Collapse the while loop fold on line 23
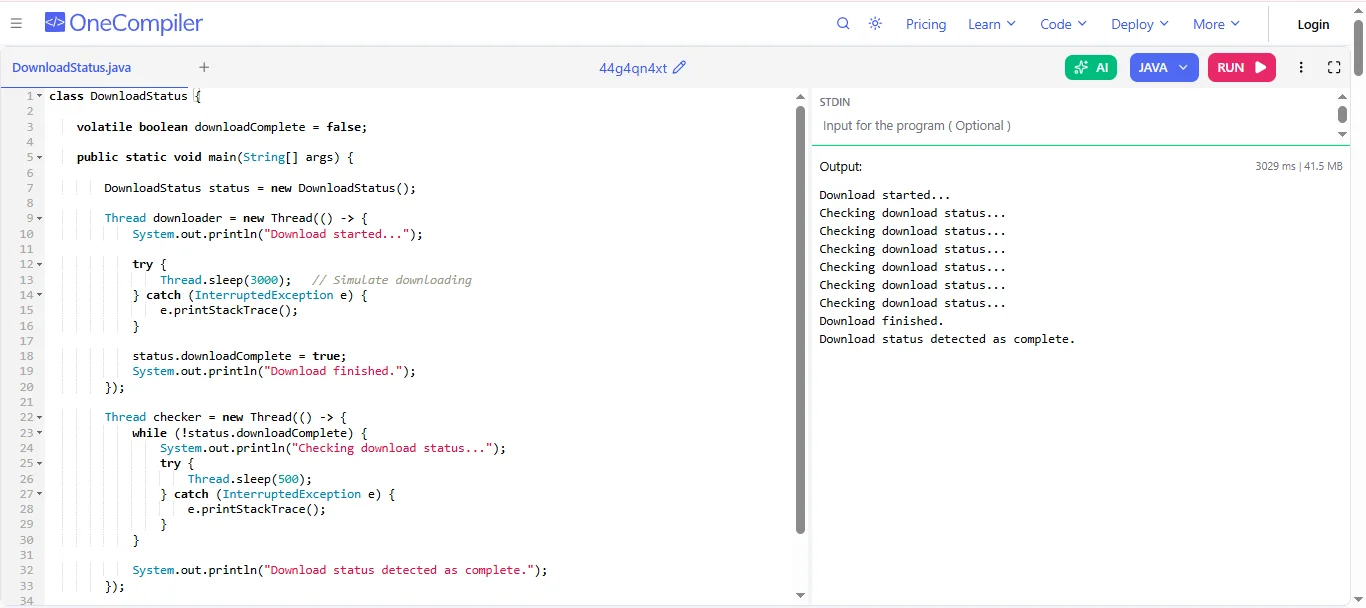The width and height of the screenshot is (1366, 608). [40, 433]
